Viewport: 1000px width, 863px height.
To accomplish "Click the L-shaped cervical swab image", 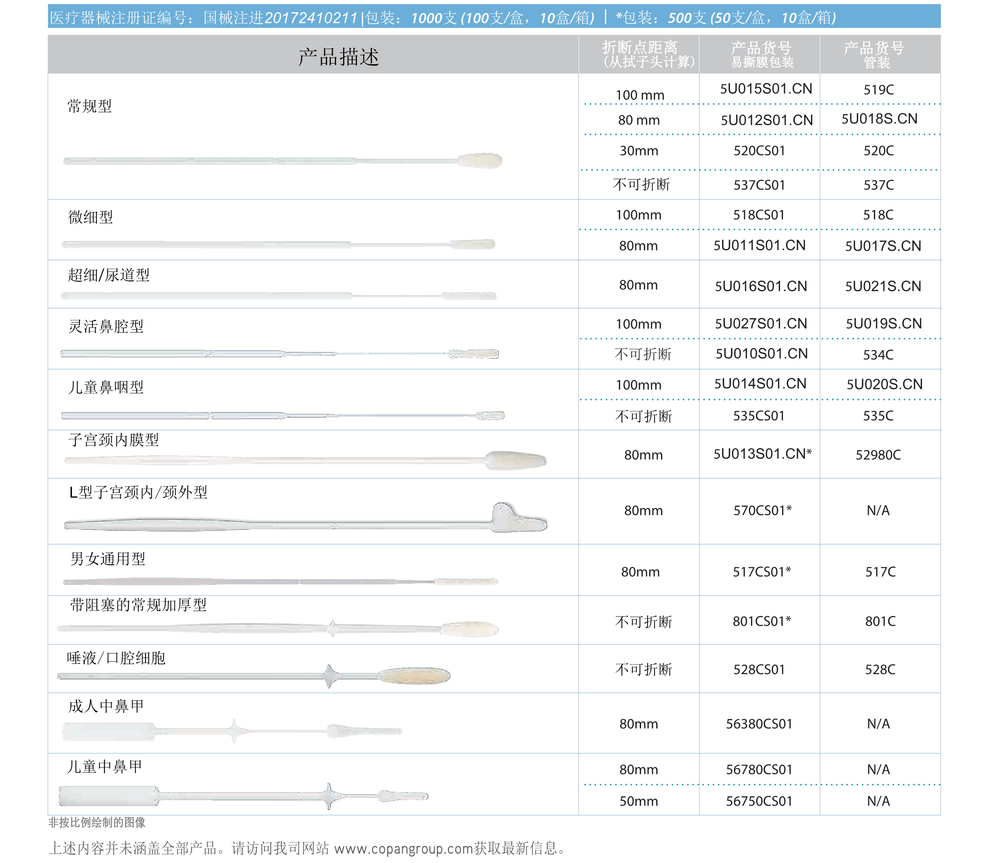I will (305, 519).
